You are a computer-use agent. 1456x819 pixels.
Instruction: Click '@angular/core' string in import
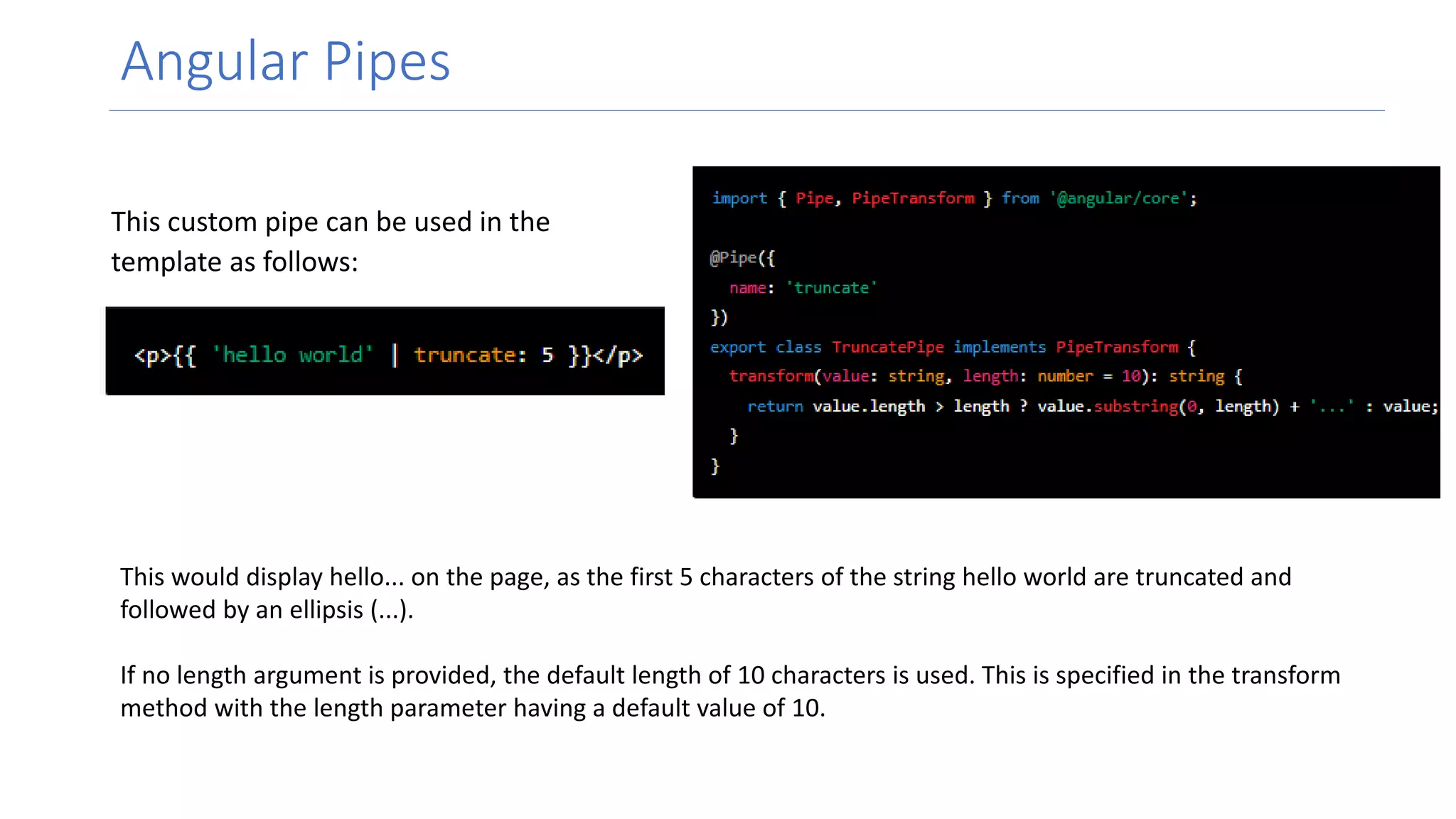(x=1118, y=198)
